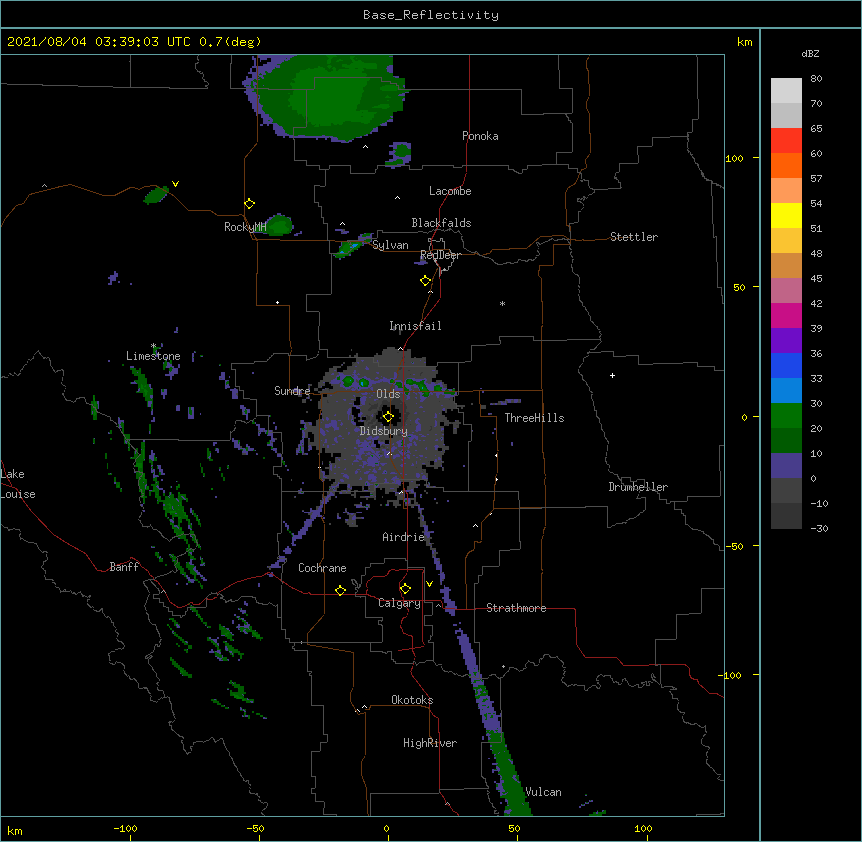Click the 80 value on the dBZ scale
Screen dimensions: 862x842
pyautogui.click(x=816, y=79)
